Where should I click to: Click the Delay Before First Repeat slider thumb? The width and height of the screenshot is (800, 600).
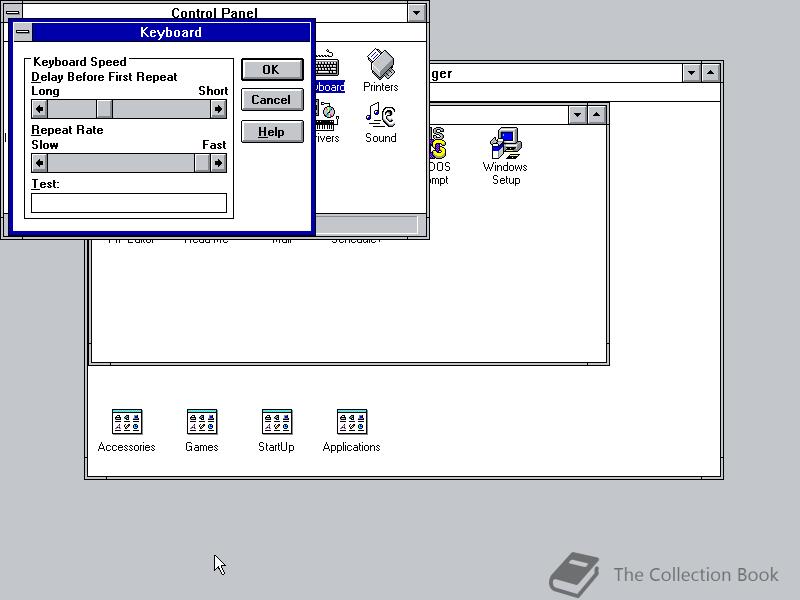105,109
